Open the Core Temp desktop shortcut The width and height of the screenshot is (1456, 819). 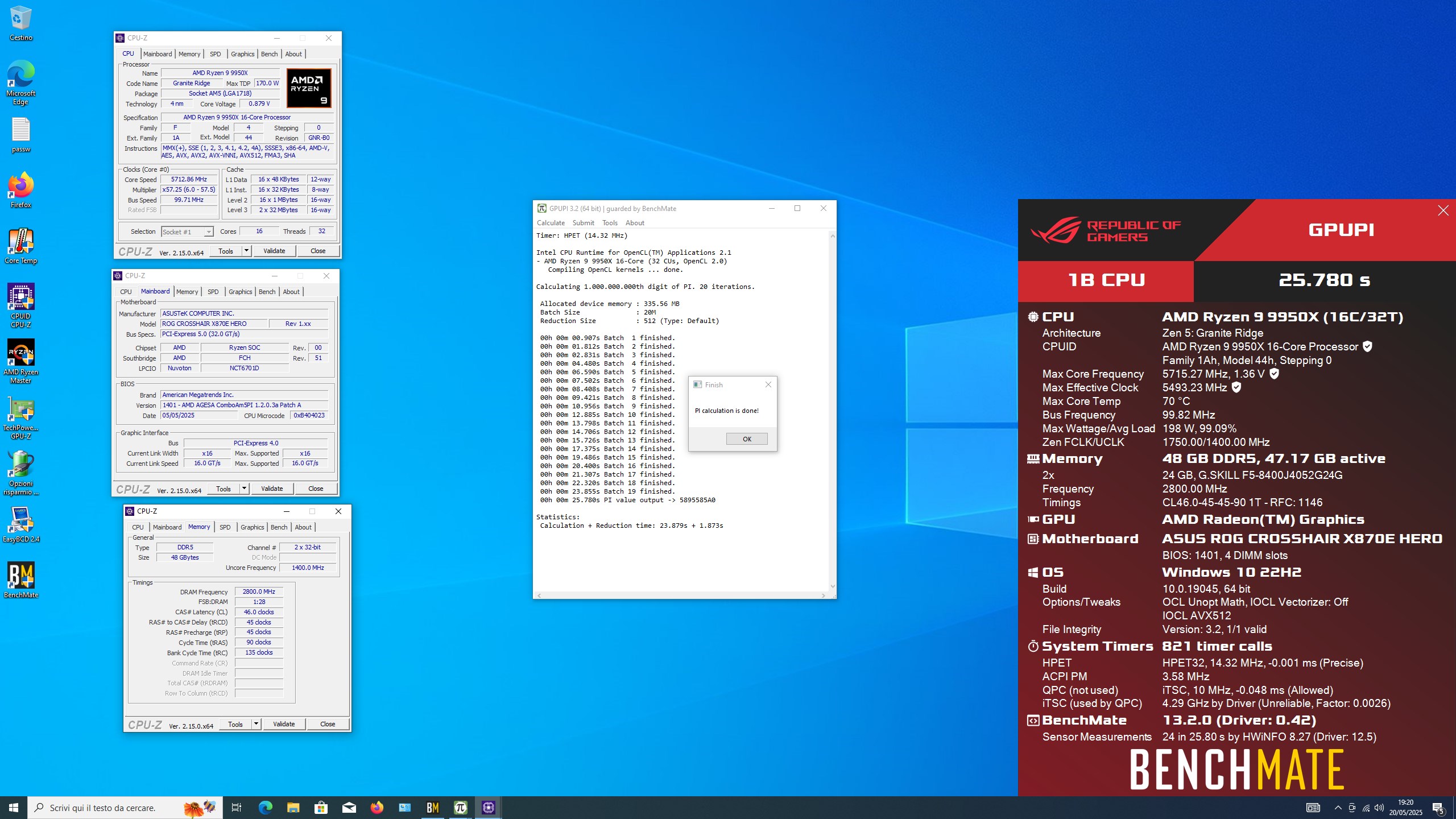[x=20, y=246]
